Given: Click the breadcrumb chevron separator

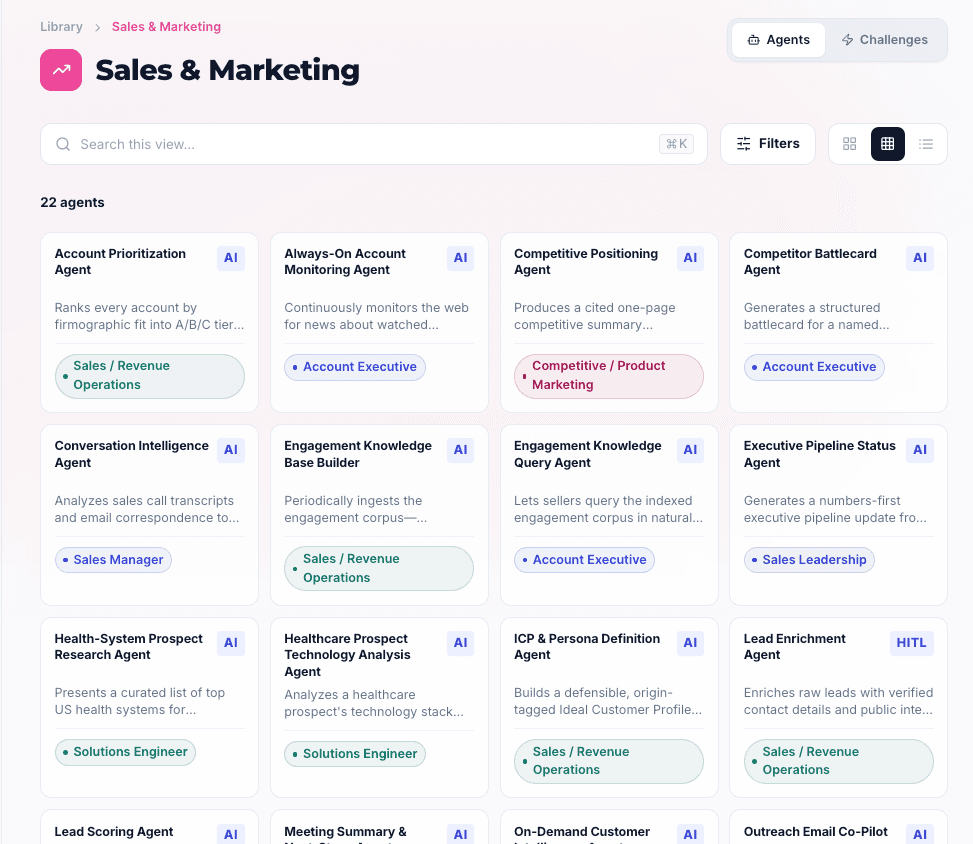Looking at the screenshot, I should pos(97,27).
